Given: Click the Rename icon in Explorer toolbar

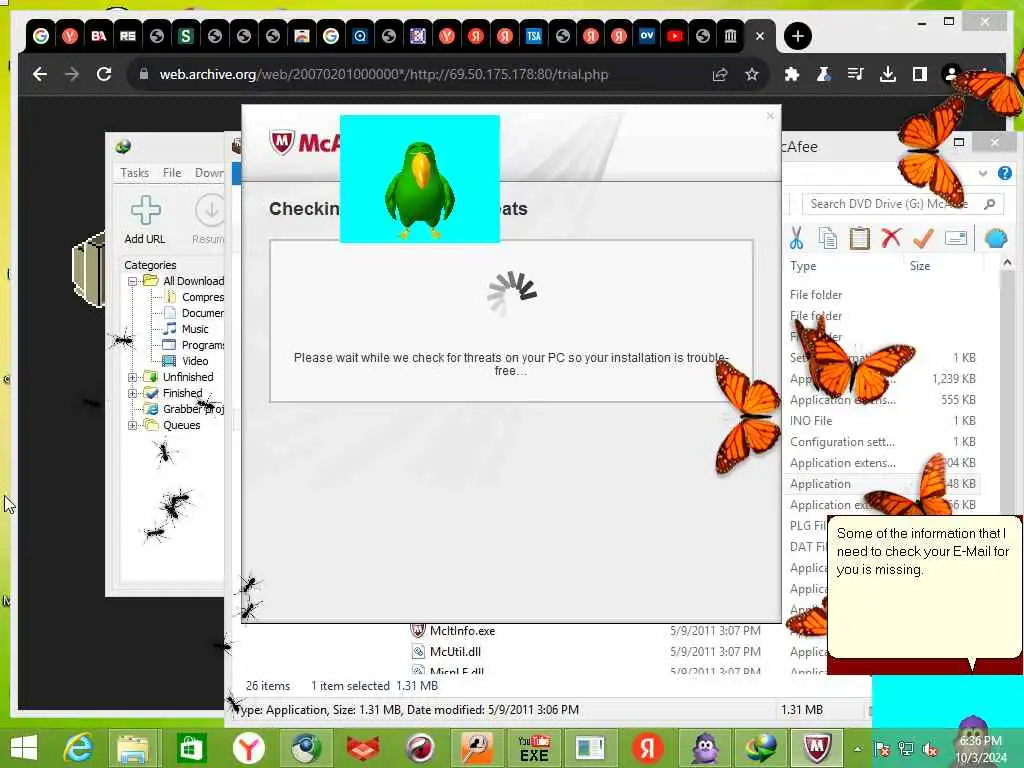Looking at the screenshot, I should [x=955, y=238].
